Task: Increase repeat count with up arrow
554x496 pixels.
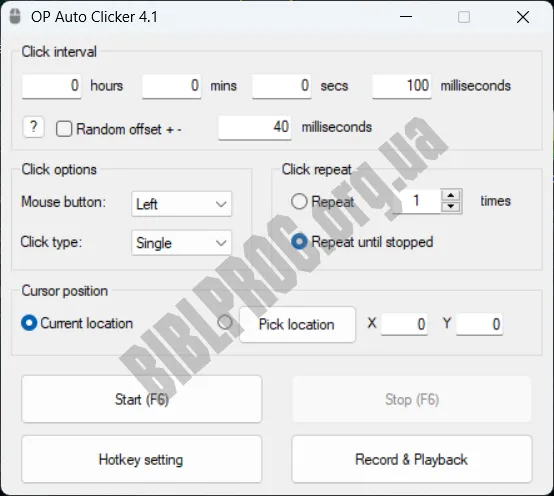Action: click(450, 195)
